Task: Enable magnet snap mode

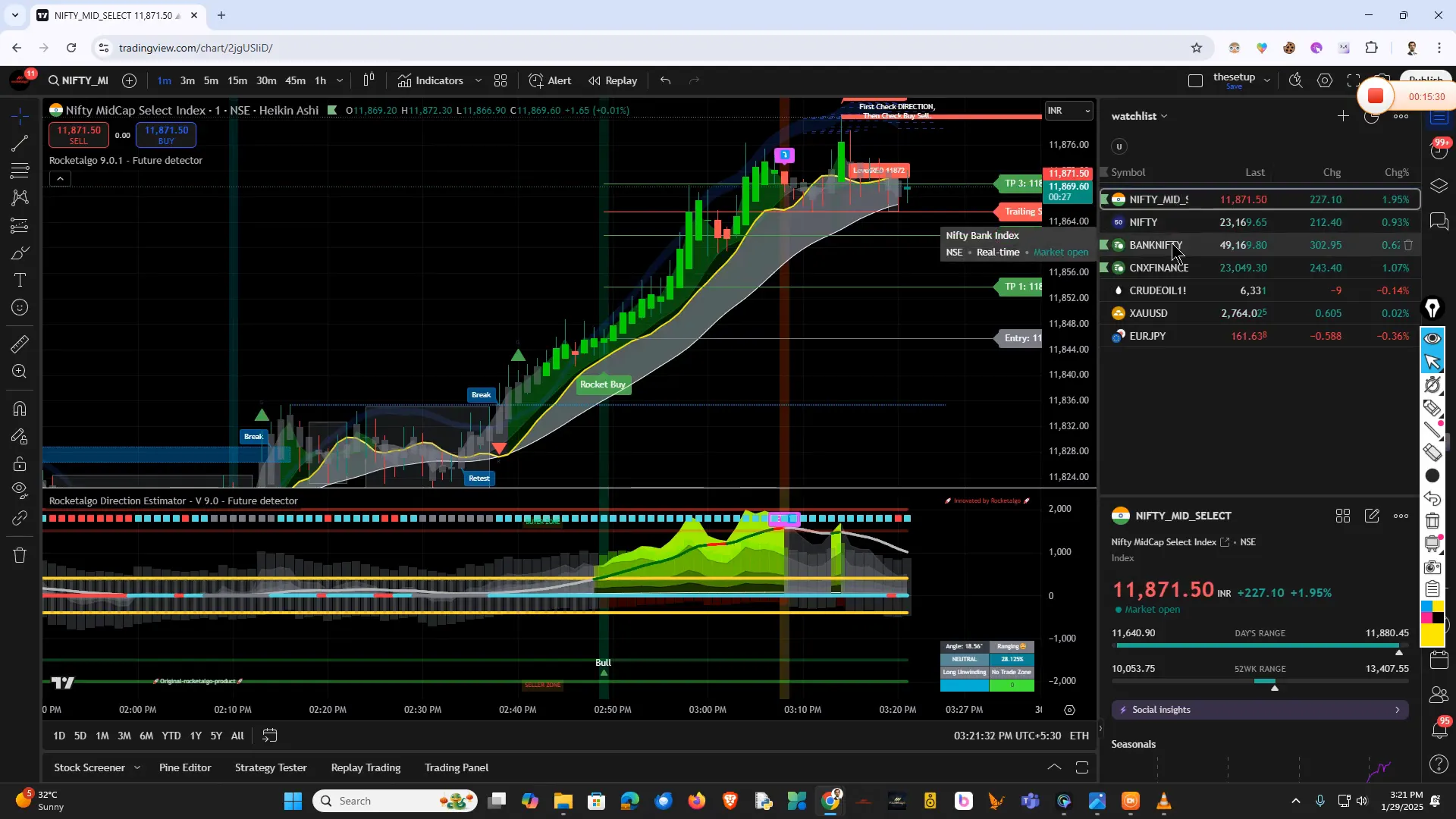Action: pyautogui.click(x=19, y=408)
